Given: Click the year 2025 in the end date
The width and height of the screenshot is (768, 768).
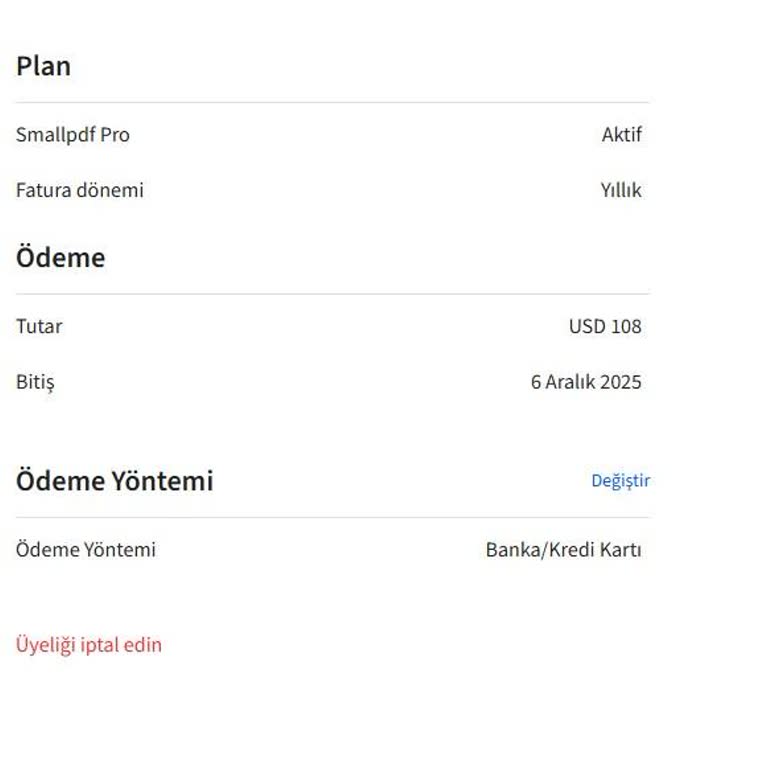Looking at the screenshot, I should (x=621, y=382).
